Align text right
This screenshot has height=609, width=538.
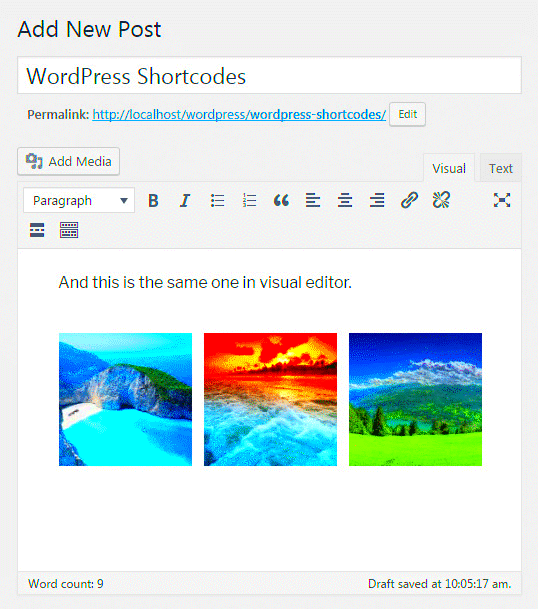[x=377, y=200]
